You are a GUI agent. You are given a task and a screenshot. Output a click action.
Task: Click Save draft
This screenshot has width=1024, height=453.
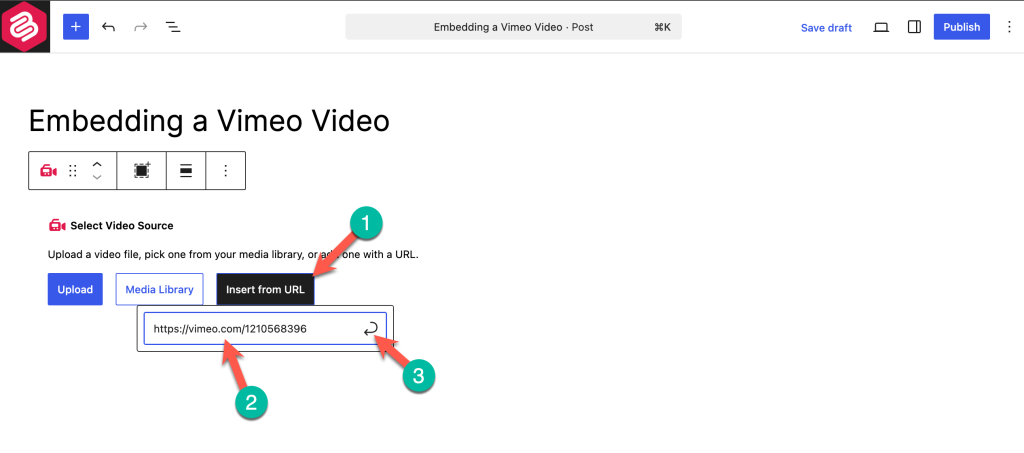coord(826,27)
